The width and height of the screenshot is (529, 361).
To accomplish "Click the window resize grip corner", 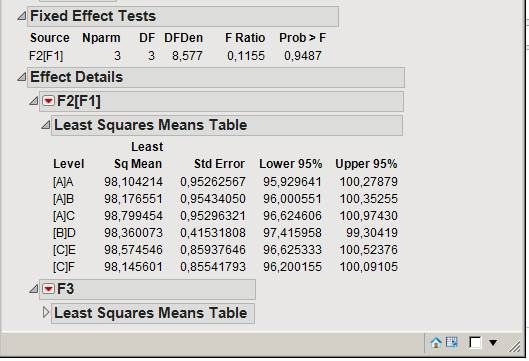I will tap(514, 346).
